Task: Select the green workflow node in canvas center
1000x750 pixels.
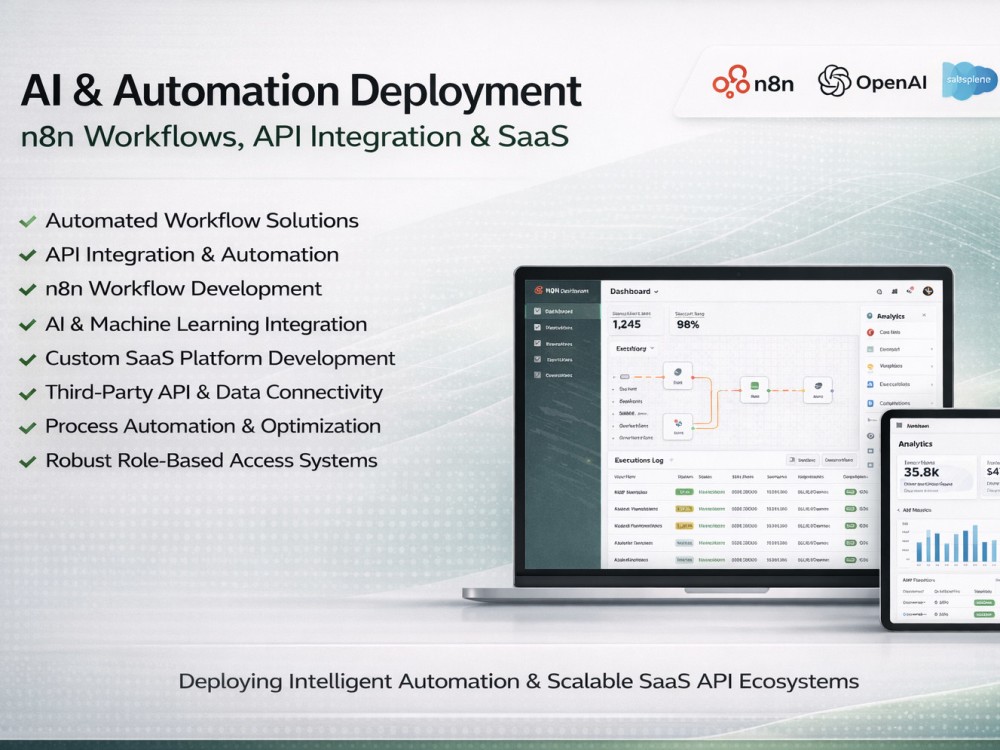Action: 754,390
